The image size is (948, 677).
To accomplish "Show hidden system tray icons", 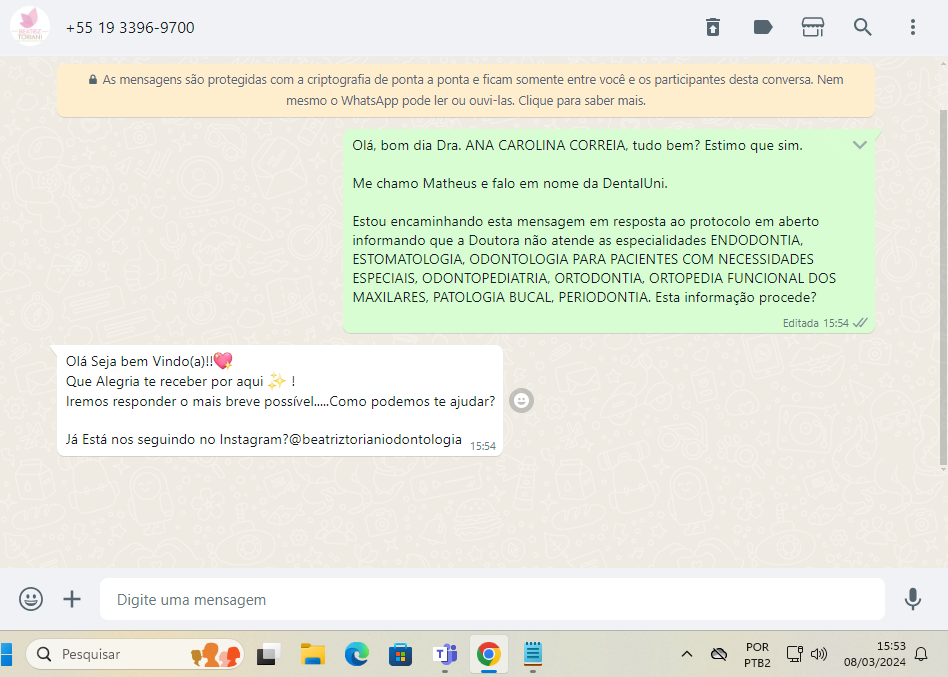I will [x=687, y=654].
